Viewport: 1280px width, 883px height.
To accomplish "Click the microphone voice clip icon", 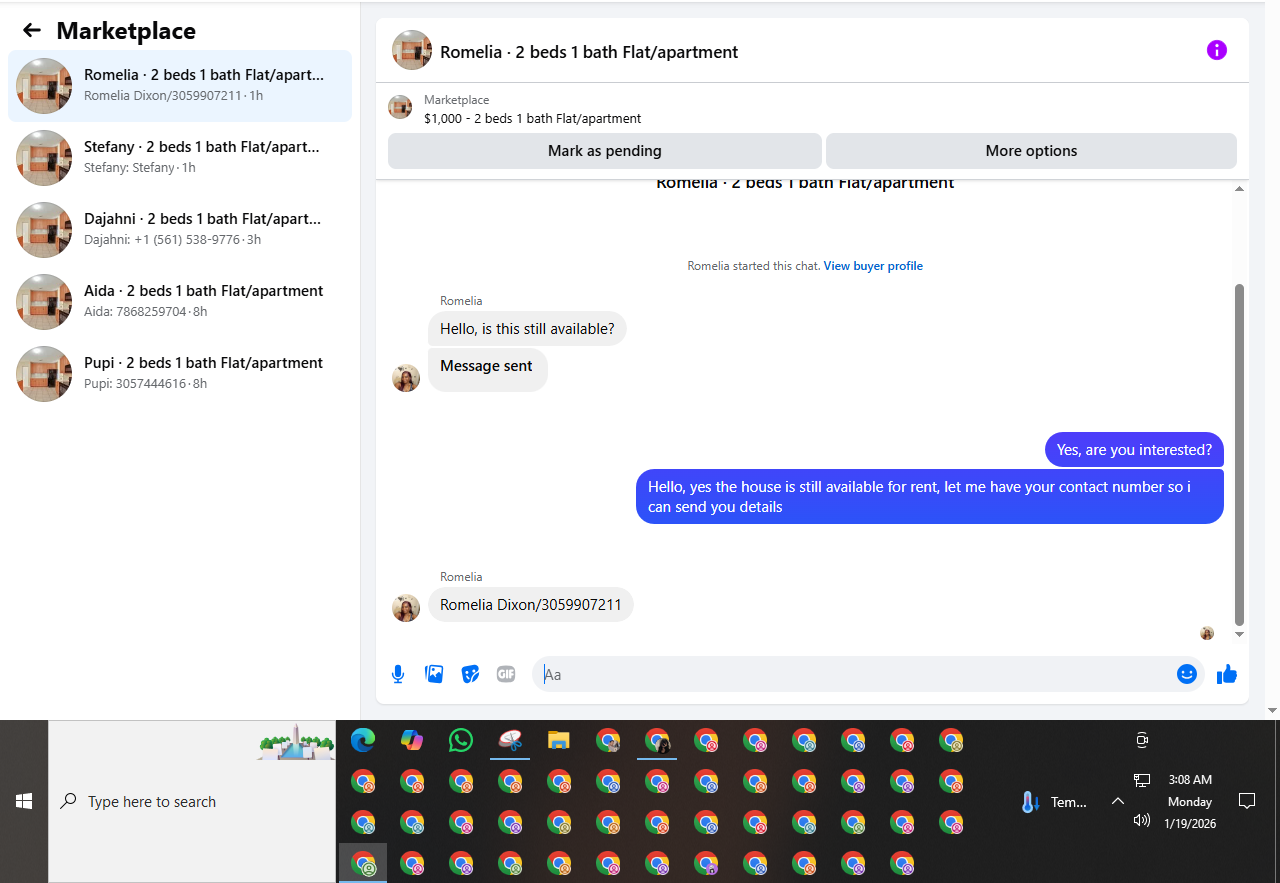I will tap(398, 674).
